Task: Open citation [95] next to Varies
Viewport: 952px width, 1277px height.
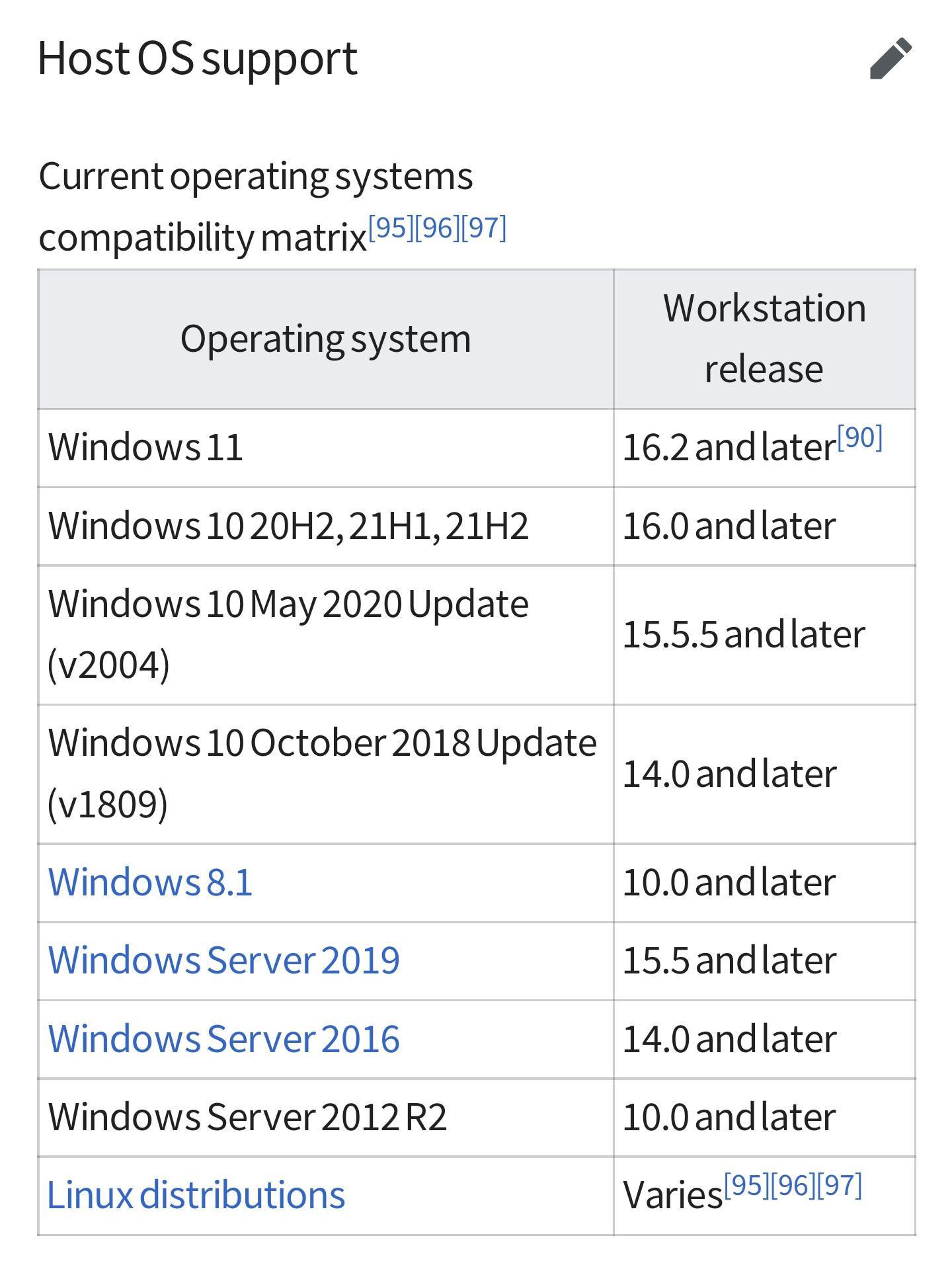Action: [x=746, y=1186]
